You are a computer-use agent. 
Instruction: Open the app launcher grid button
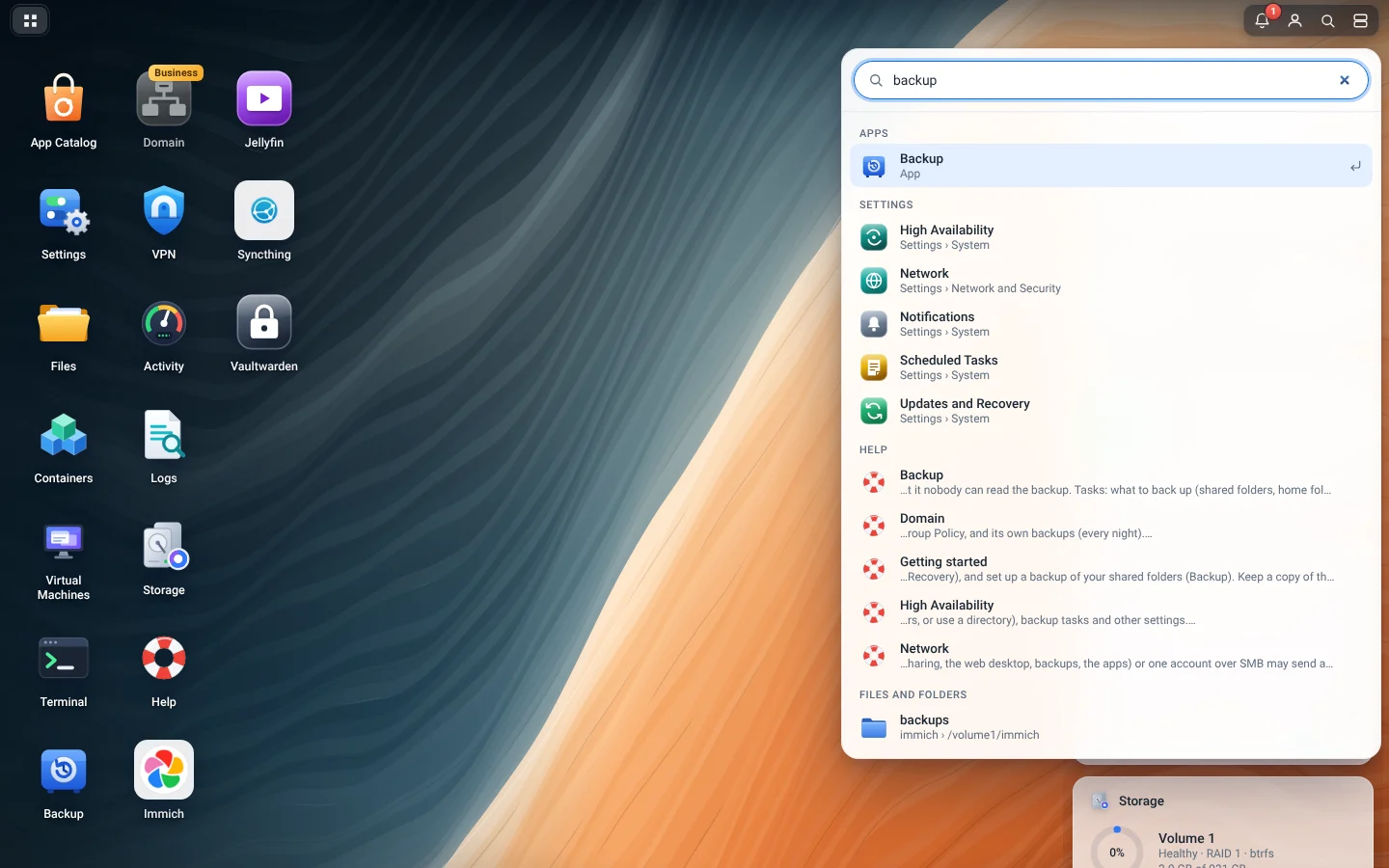(30, 20)
